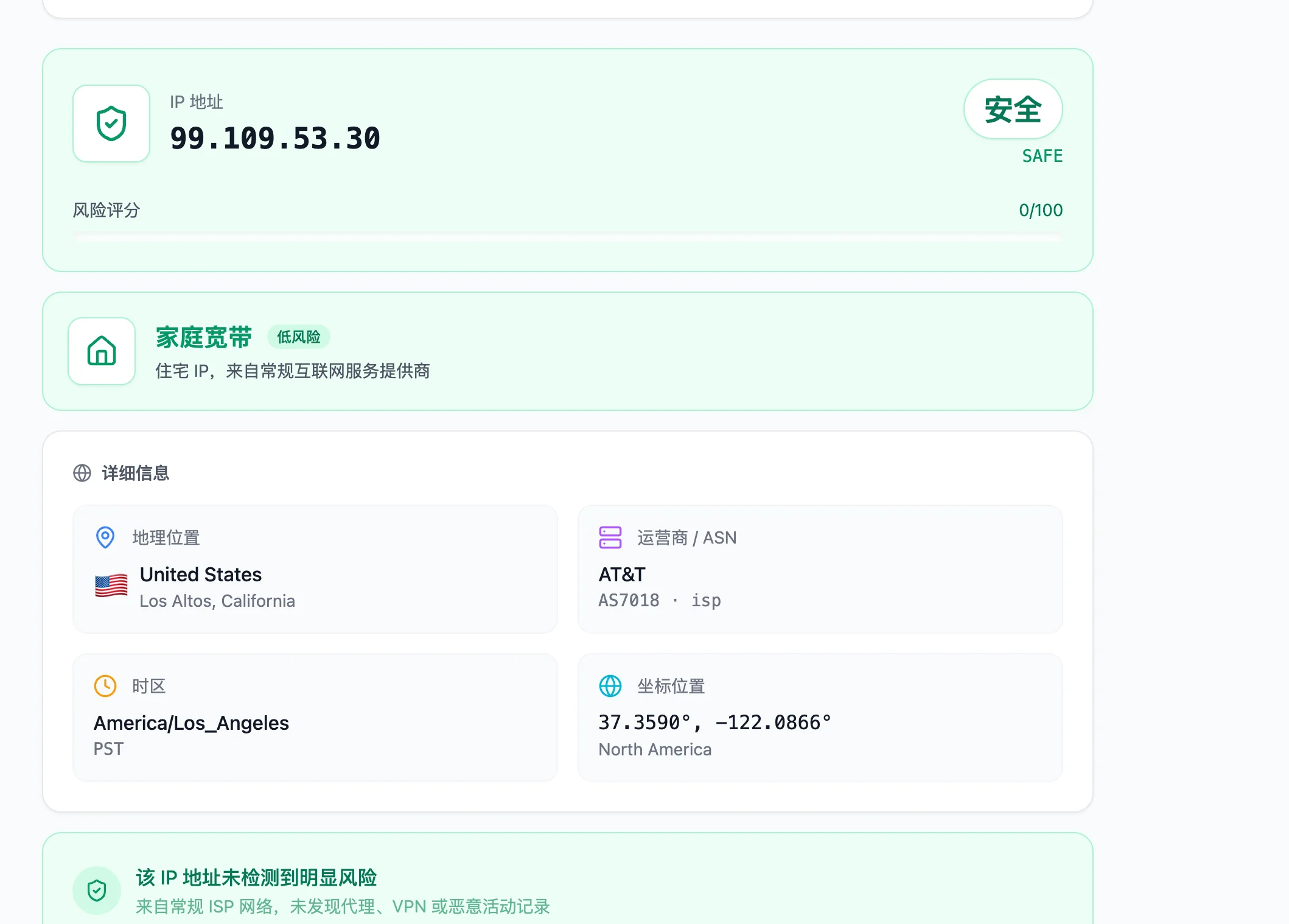
Task: Switch to the 运营商 / ASN card
Action: point(820,569)
